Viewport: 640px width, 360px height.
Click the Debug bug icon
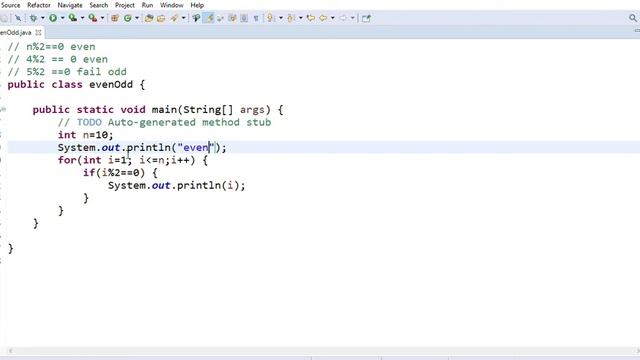pos(33,18)
